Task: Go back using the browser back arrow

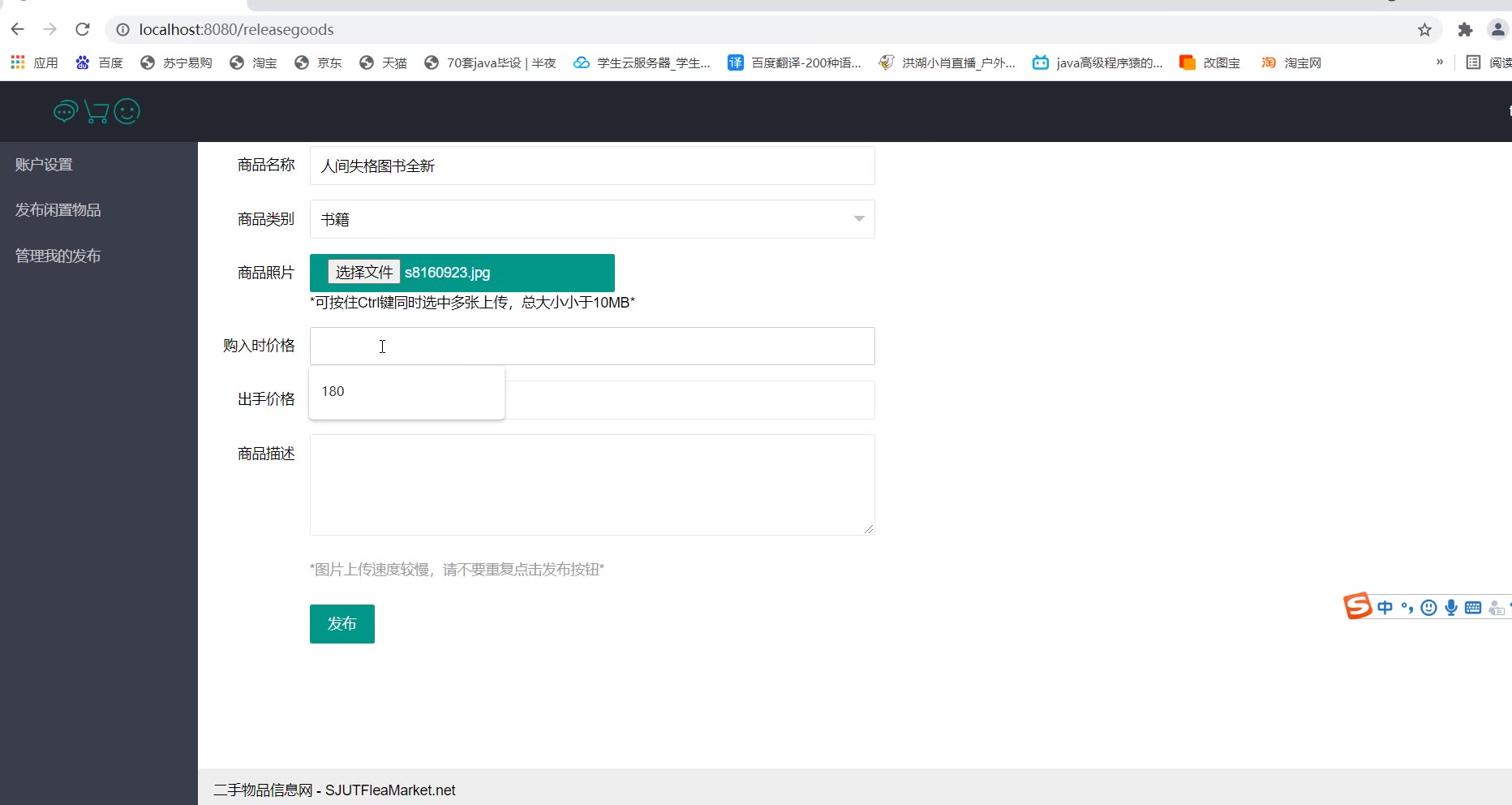Action: pos(18,29)
